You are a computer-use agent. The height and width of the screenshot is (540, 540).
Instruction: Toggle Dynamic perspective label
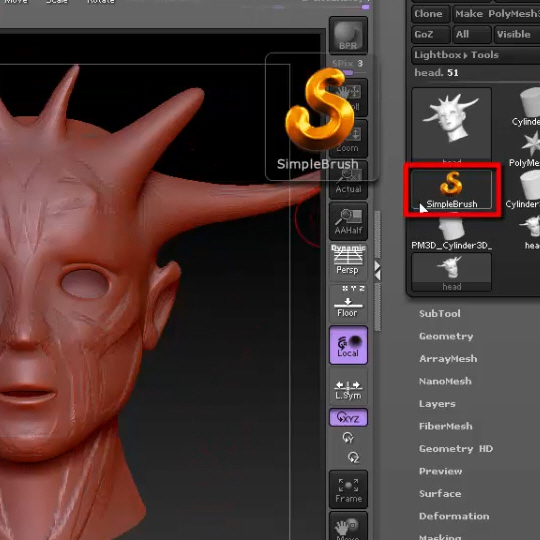pyautogui.click(x=348, y=248)
